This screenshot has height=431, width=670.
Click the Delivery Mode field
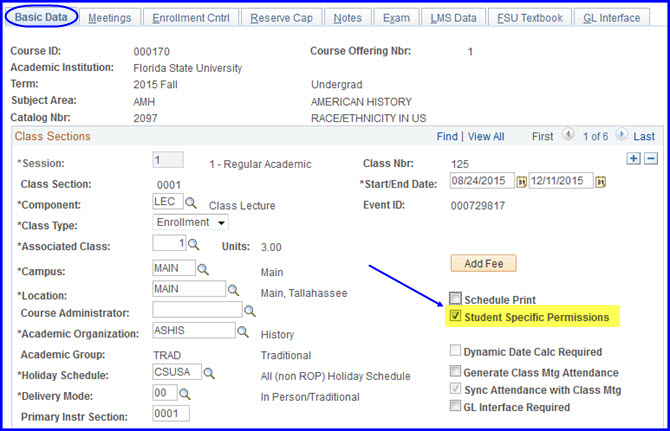(165, 393)
